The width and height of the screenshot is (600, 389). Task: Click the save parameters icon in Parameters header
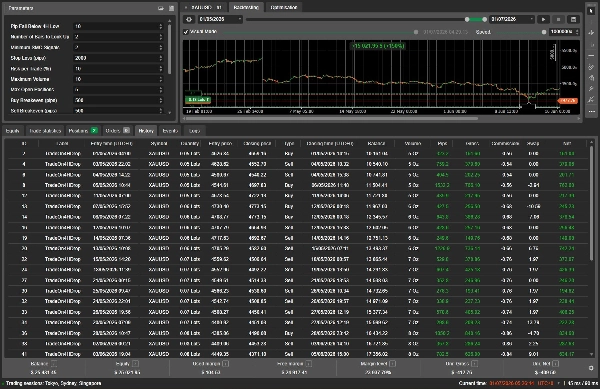tap(171, 8)
